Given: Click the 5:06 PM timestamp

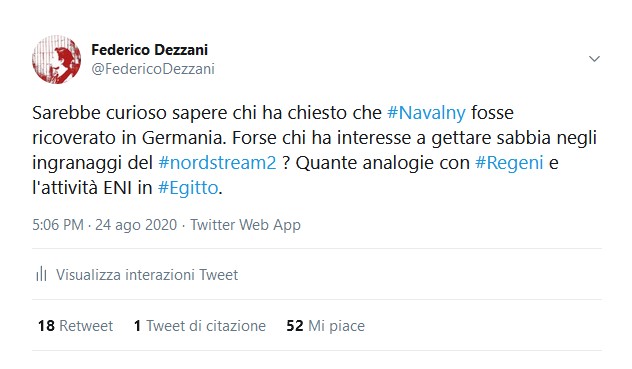Looking at the screenshot, I should tap(58, 225).
